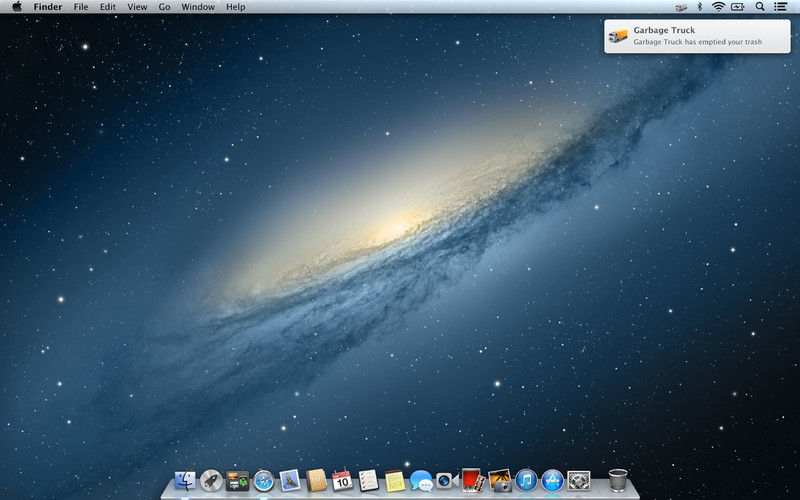Open the App Store Dock icon

(552, 481)
